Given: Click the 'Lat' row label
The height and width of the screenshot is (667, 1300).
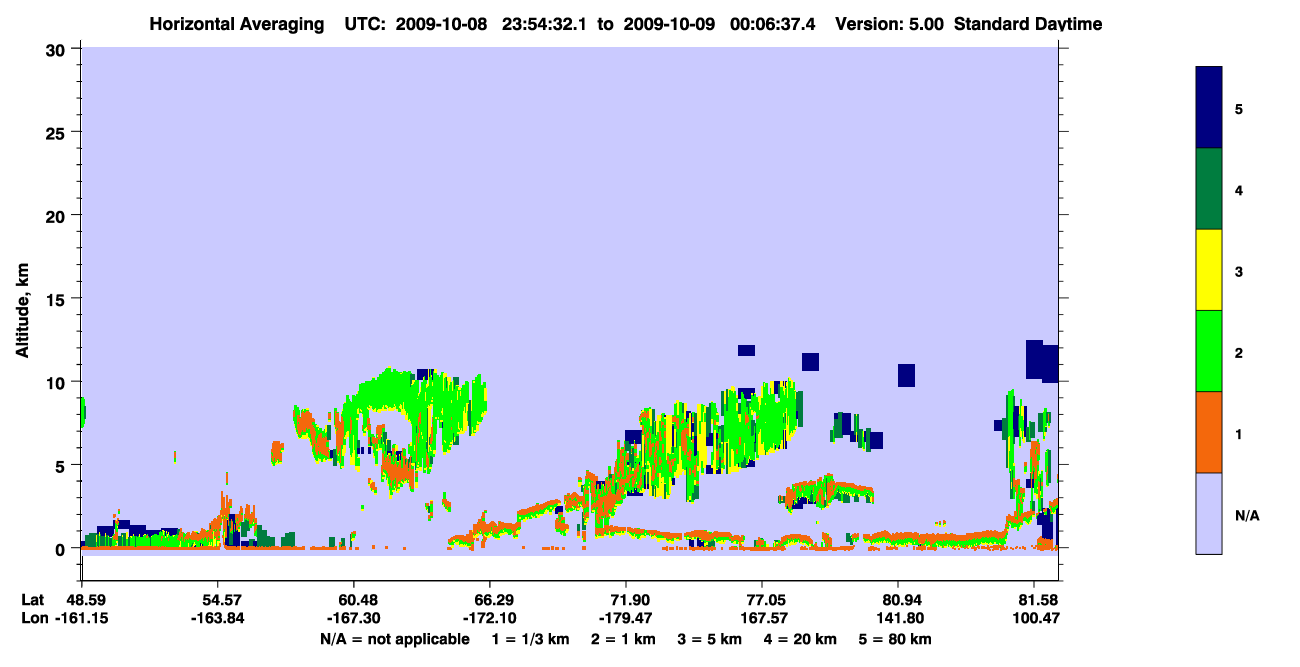Looking at the screenshot, I should point(33,599).
